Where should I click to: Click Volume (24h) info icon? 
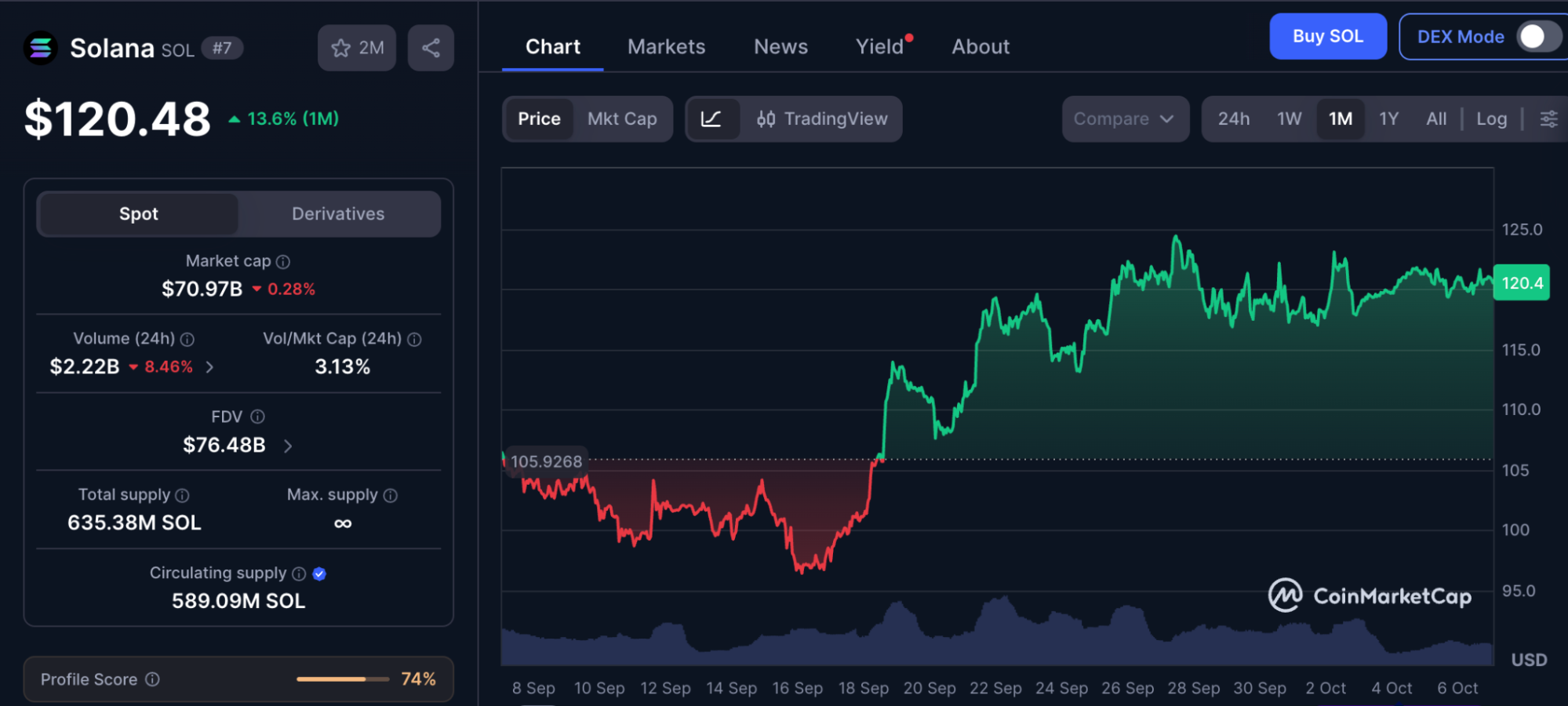tap(187, 340)
